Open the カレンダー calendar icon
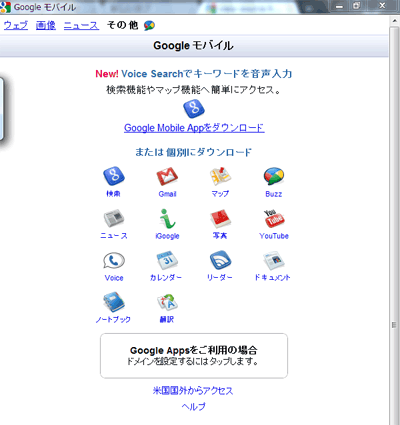 coord(167,260)
